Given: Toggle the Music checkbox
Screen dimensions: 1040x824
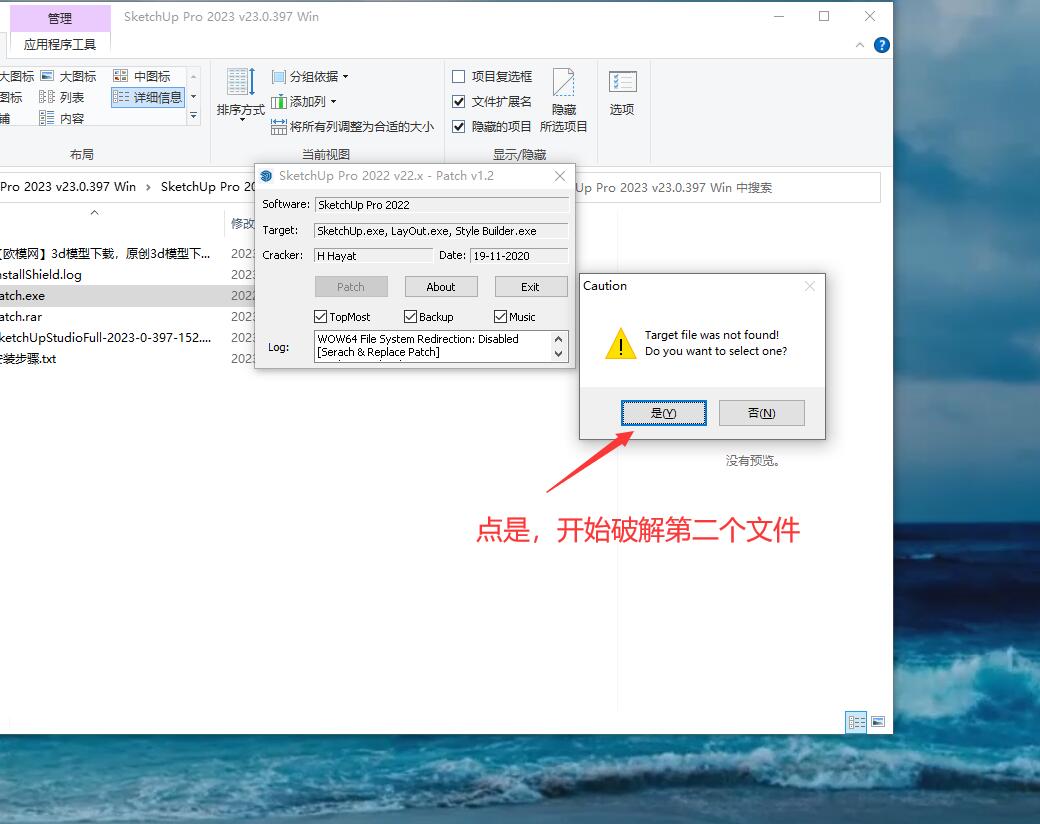Looking at the screenshot, I should [501, 316].
